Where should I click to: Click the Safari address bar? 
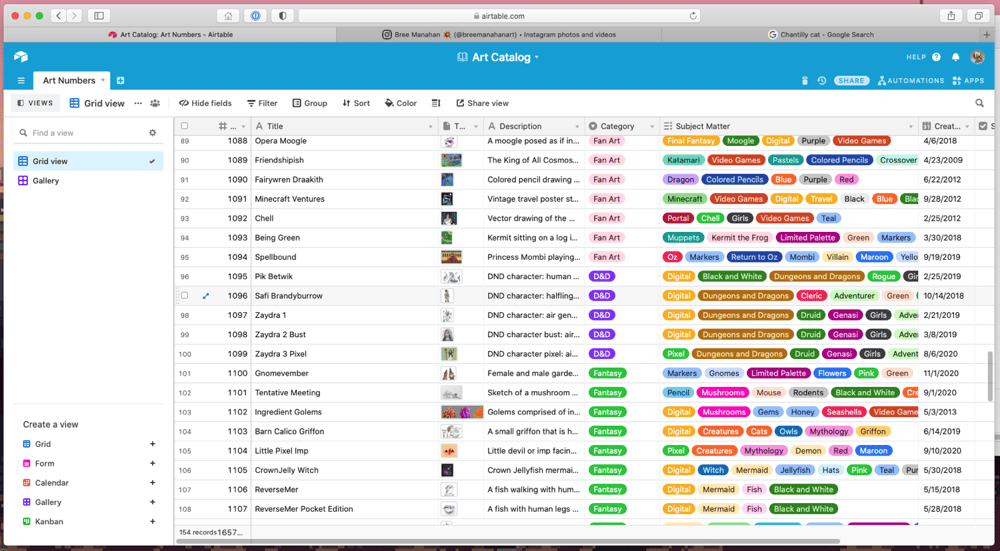499,15
